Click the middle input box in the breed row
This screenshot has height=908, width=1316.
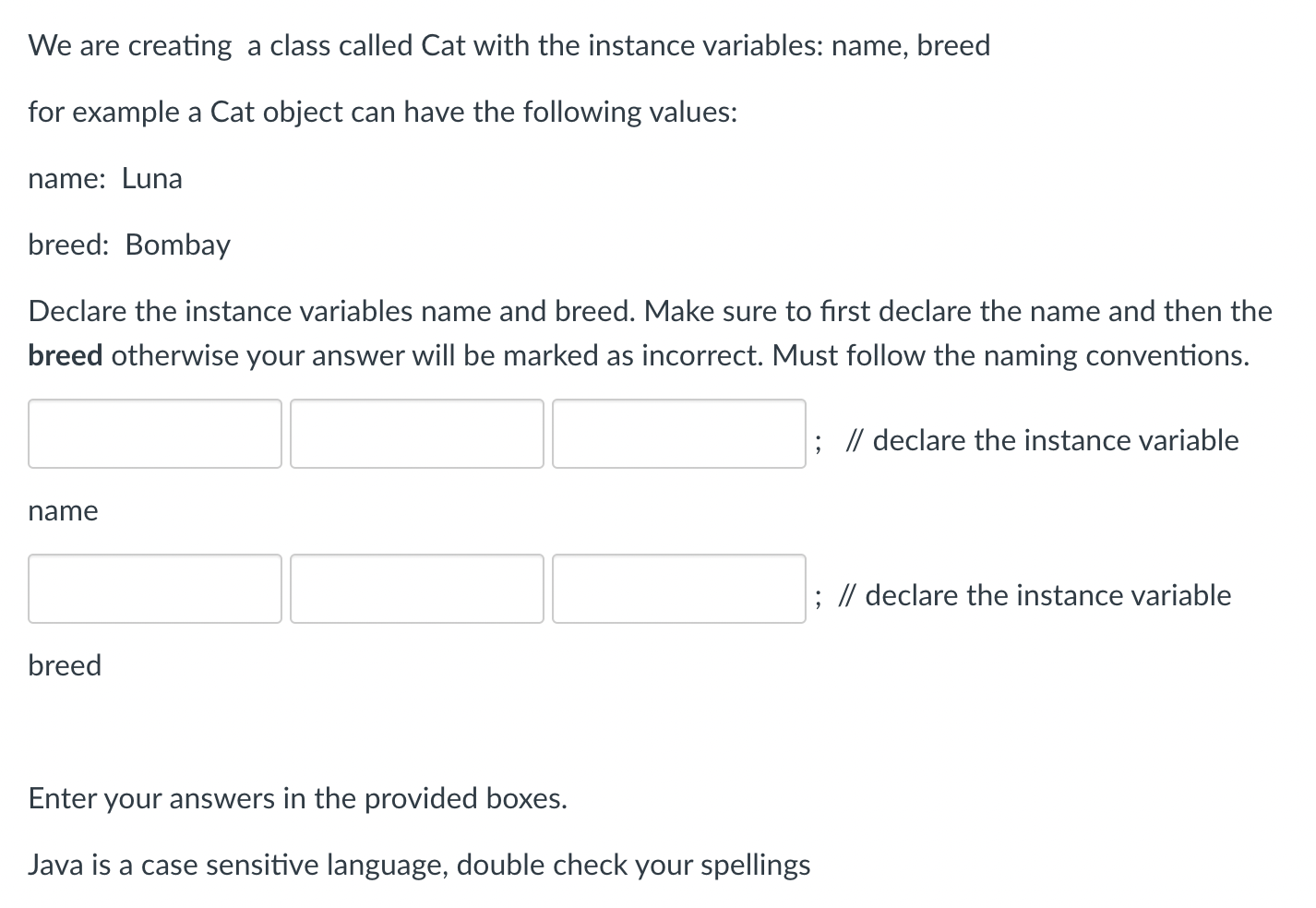[x=416, y=589]
